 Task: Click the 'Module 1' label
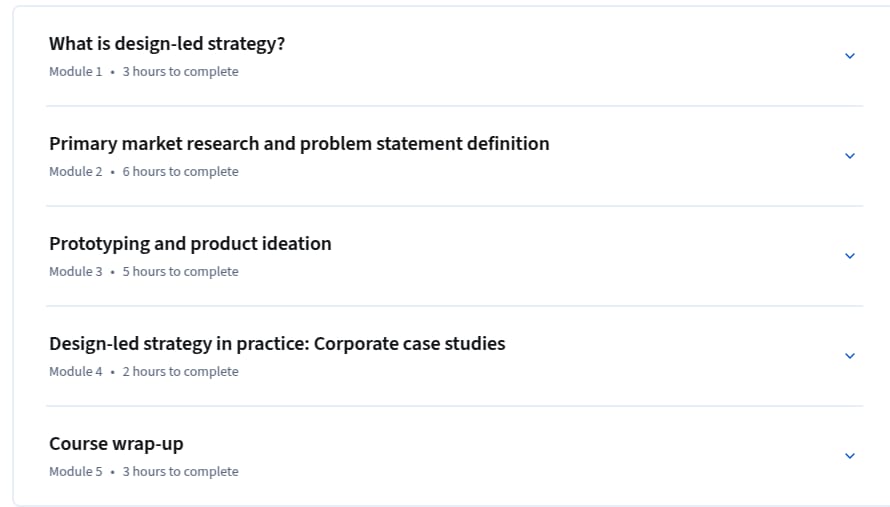[75, 72]
